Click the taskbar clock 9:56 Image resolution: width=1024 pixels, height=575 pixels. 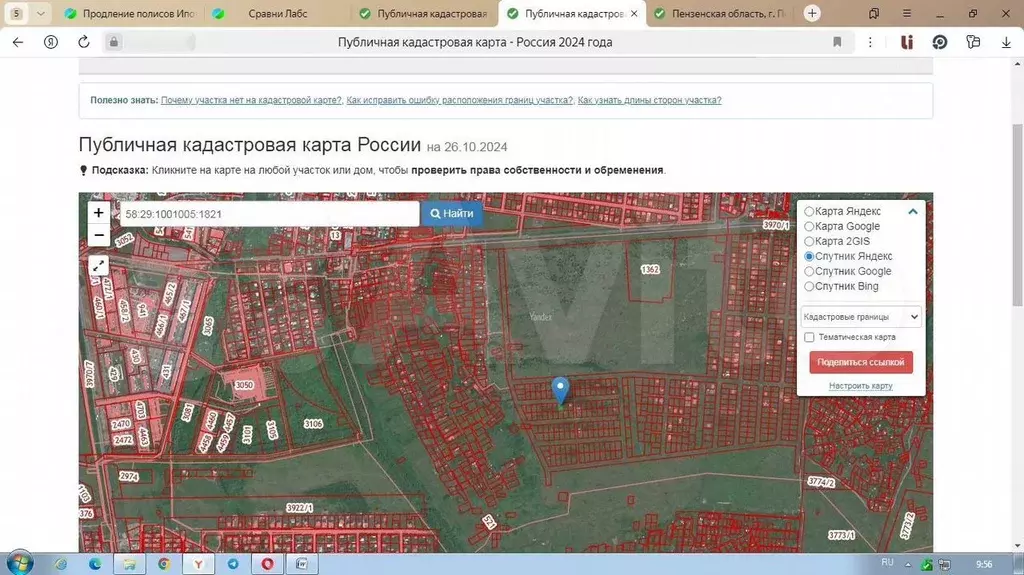click(x=984, y=564)
